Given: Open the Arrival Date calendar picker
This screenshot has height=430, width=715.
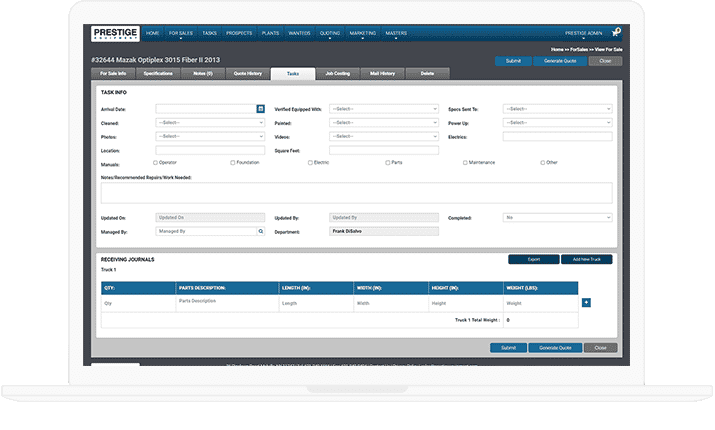Looking at the screenshot, I should (261, 108).
